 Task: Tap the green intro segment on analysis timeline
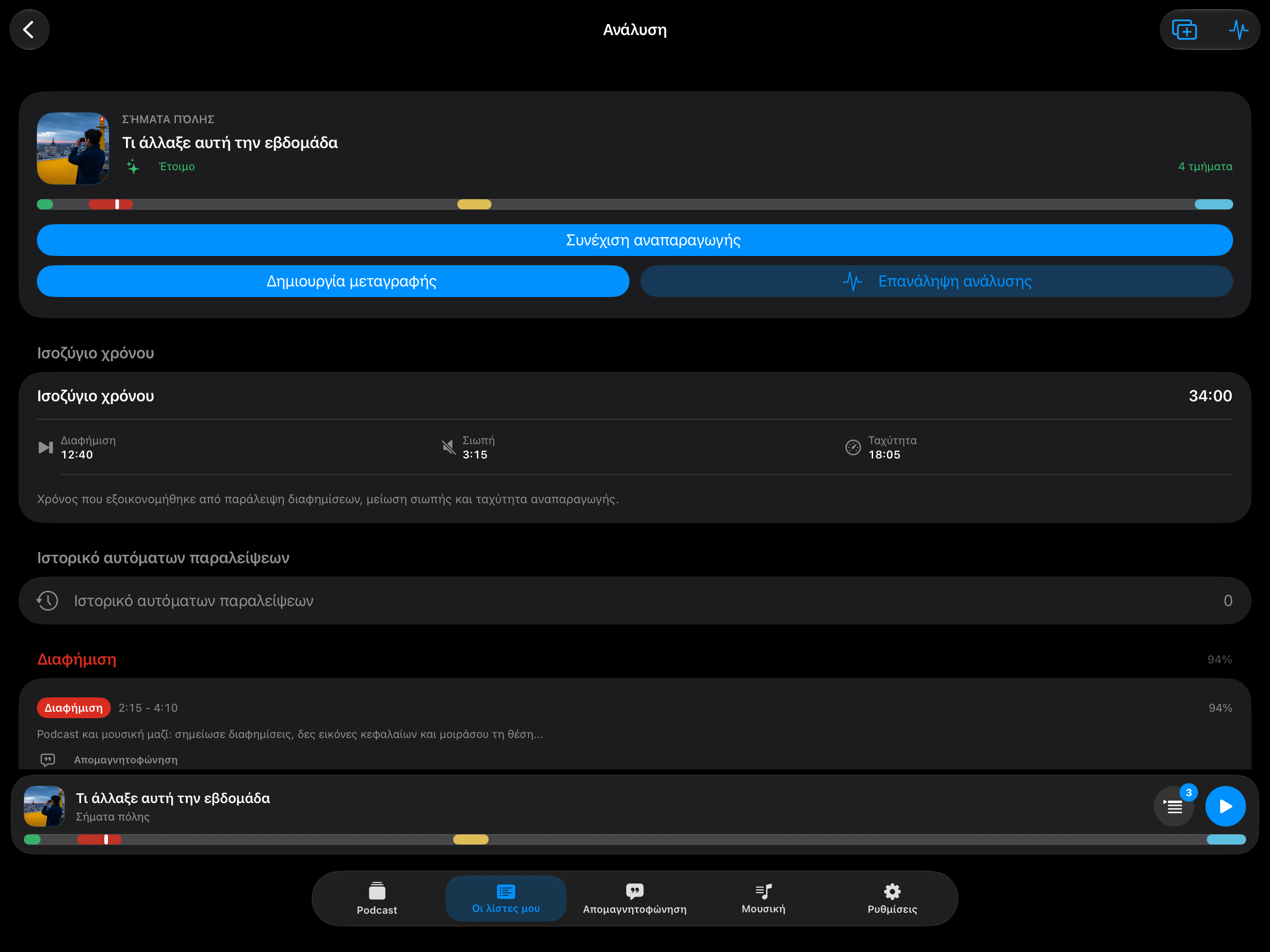45,204
